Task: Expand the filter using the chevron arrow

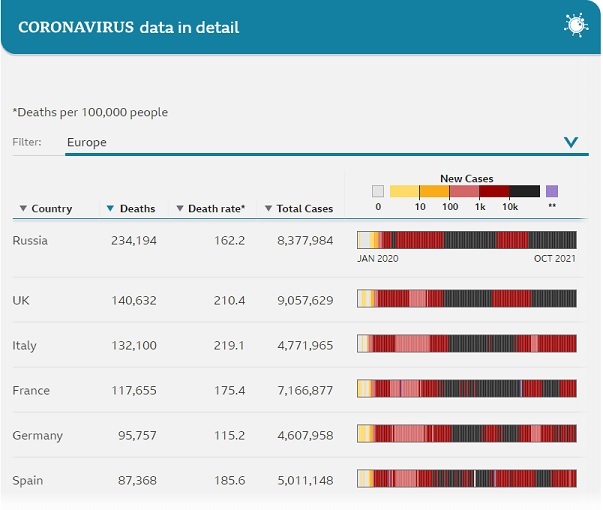Action: coord(571,142)
